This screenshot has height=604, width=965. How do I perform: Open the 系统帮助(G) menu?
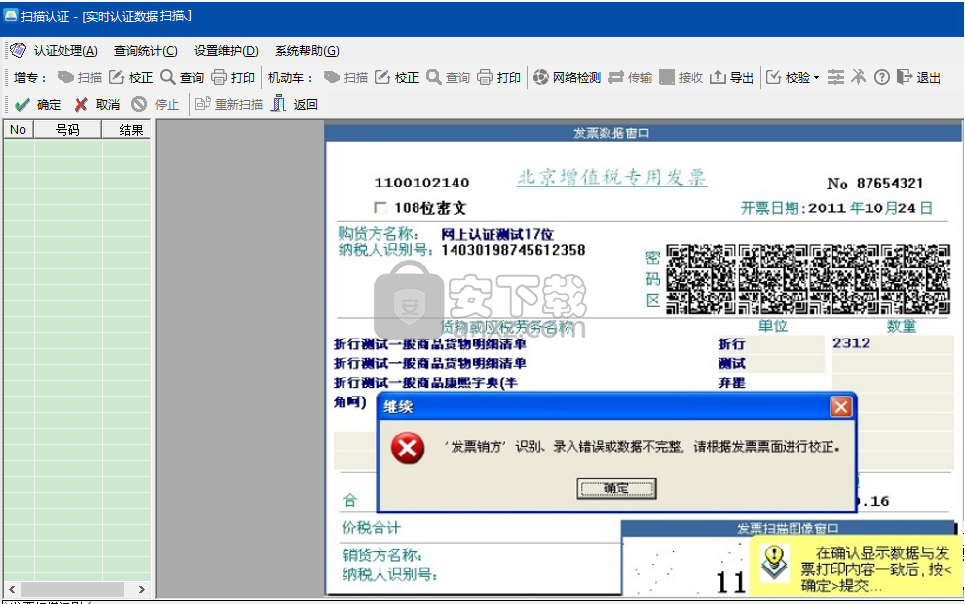(307, 51)
